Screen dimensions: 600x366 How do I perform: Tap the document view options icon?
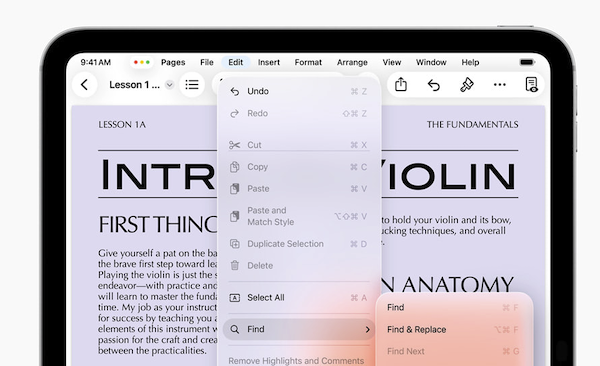[x=532, y=85]
